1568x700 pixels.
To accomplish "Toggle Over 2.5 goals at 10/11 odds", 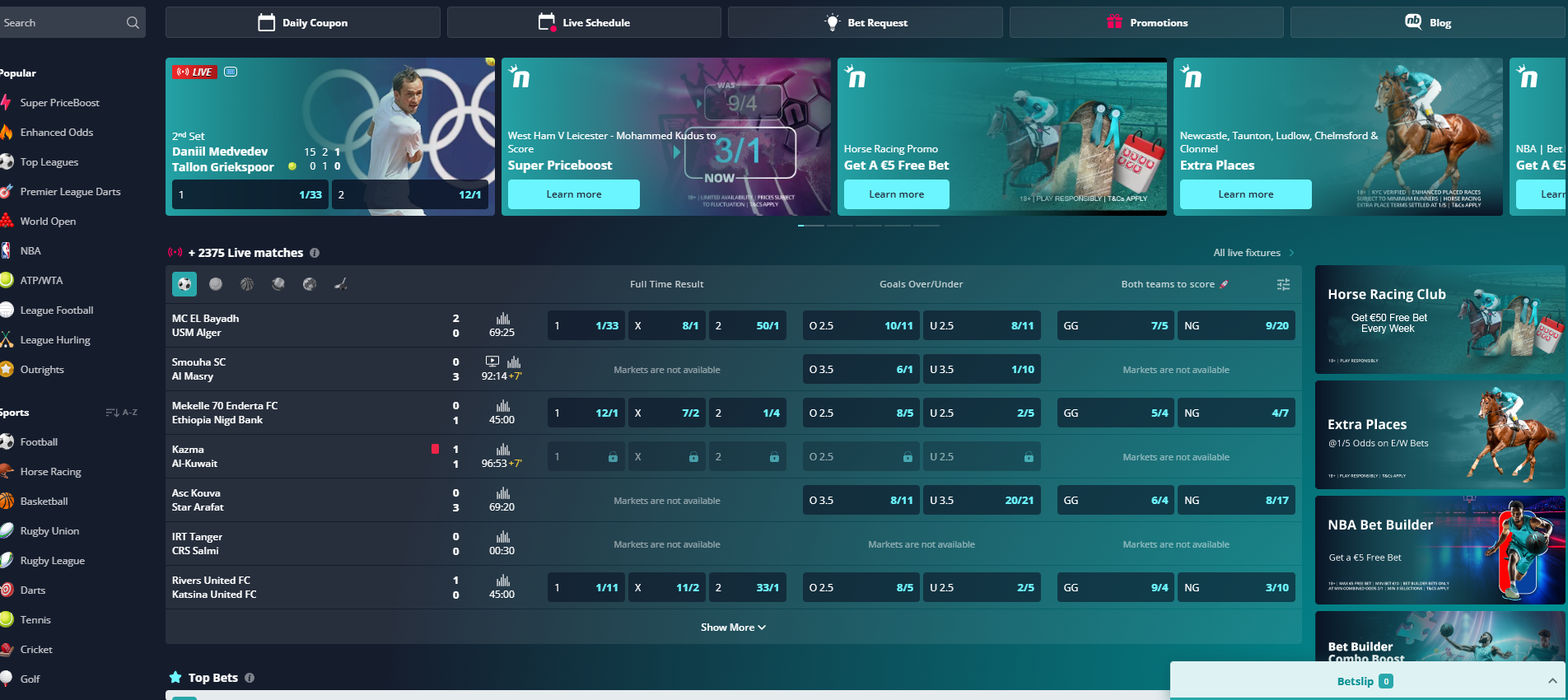I will [x=861, y=326].
